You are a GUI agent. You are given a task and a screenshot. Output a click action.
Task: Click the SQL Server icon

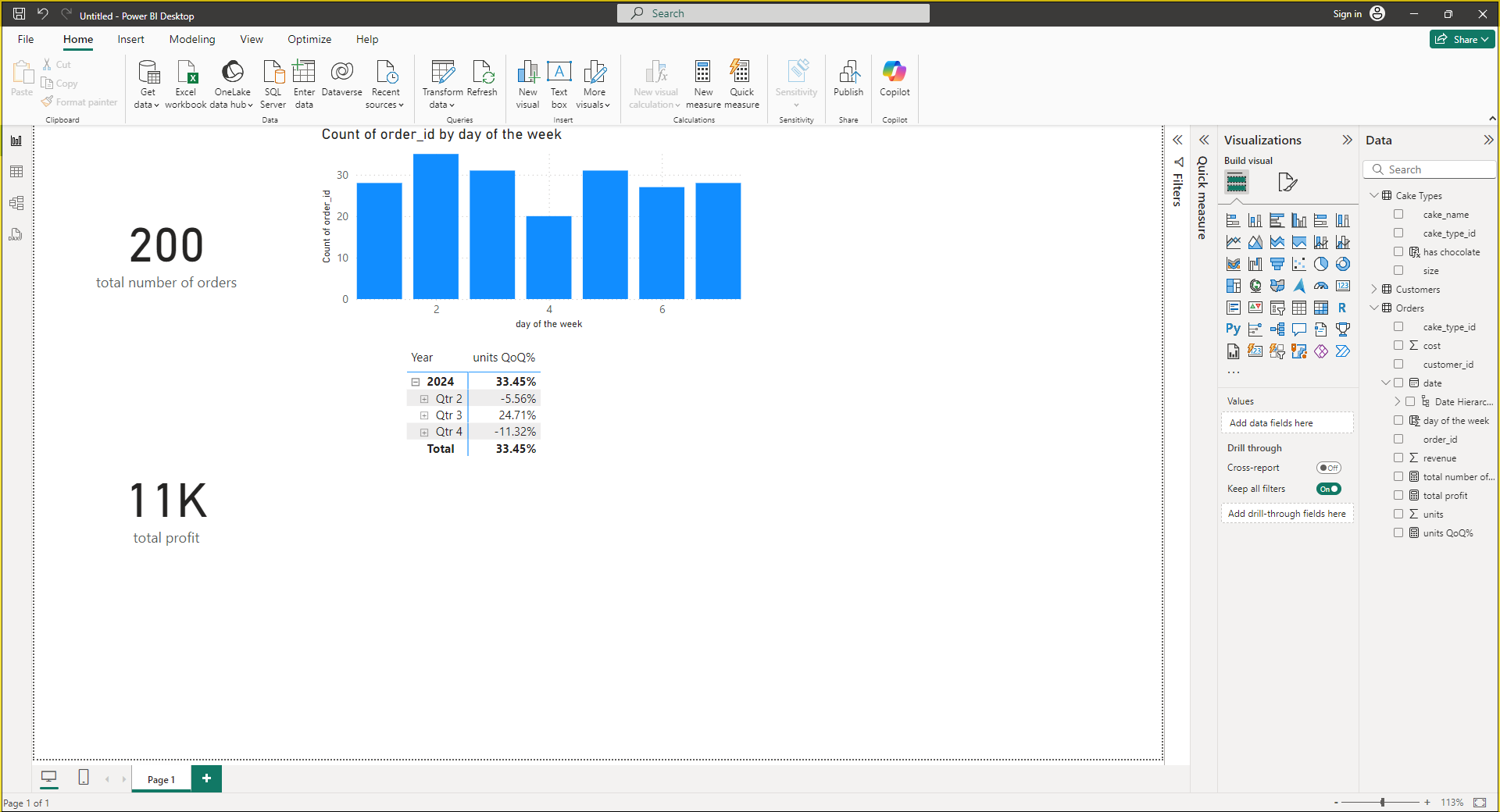pyautogui.click(x=273, y=84)
